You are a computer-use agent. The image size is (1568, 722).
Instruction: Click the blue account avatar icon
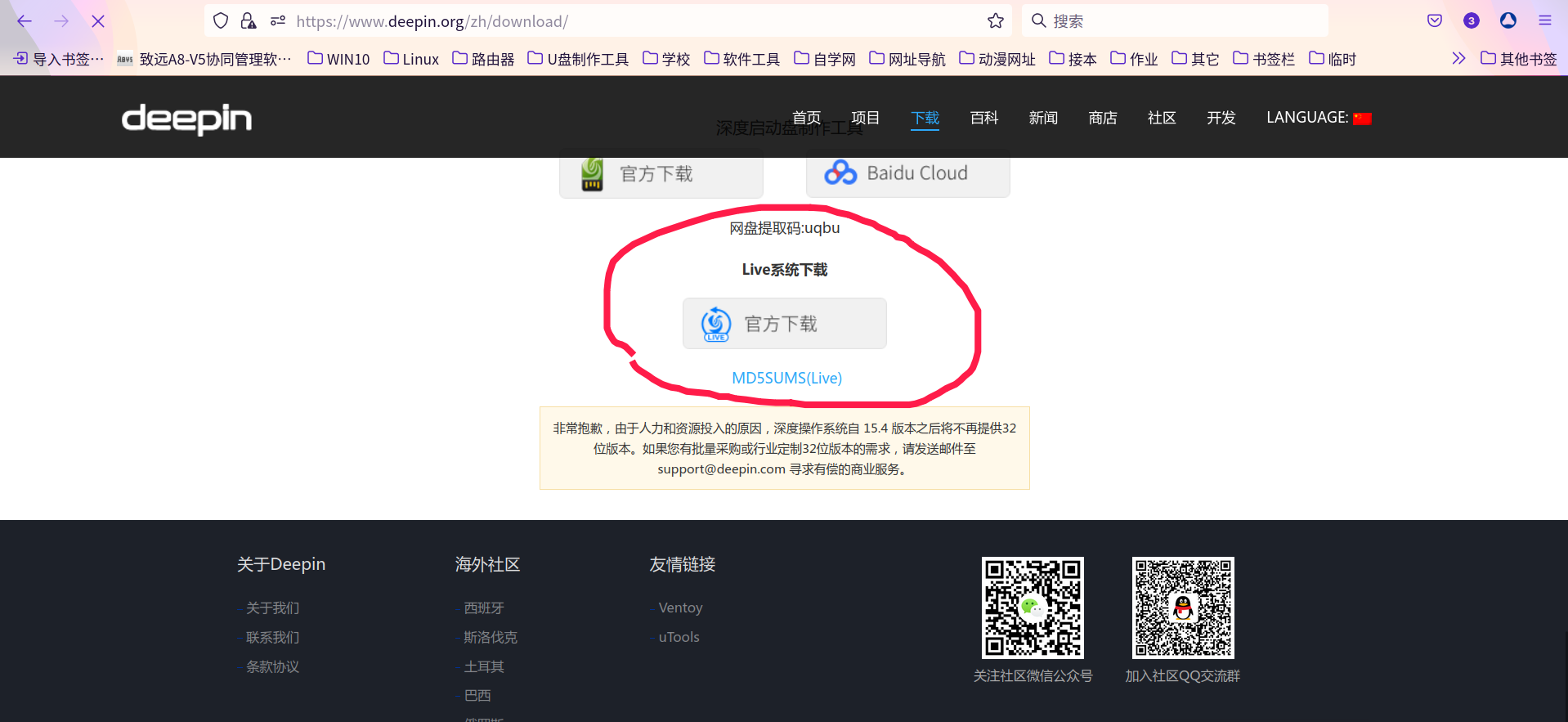pos(1508,21)
